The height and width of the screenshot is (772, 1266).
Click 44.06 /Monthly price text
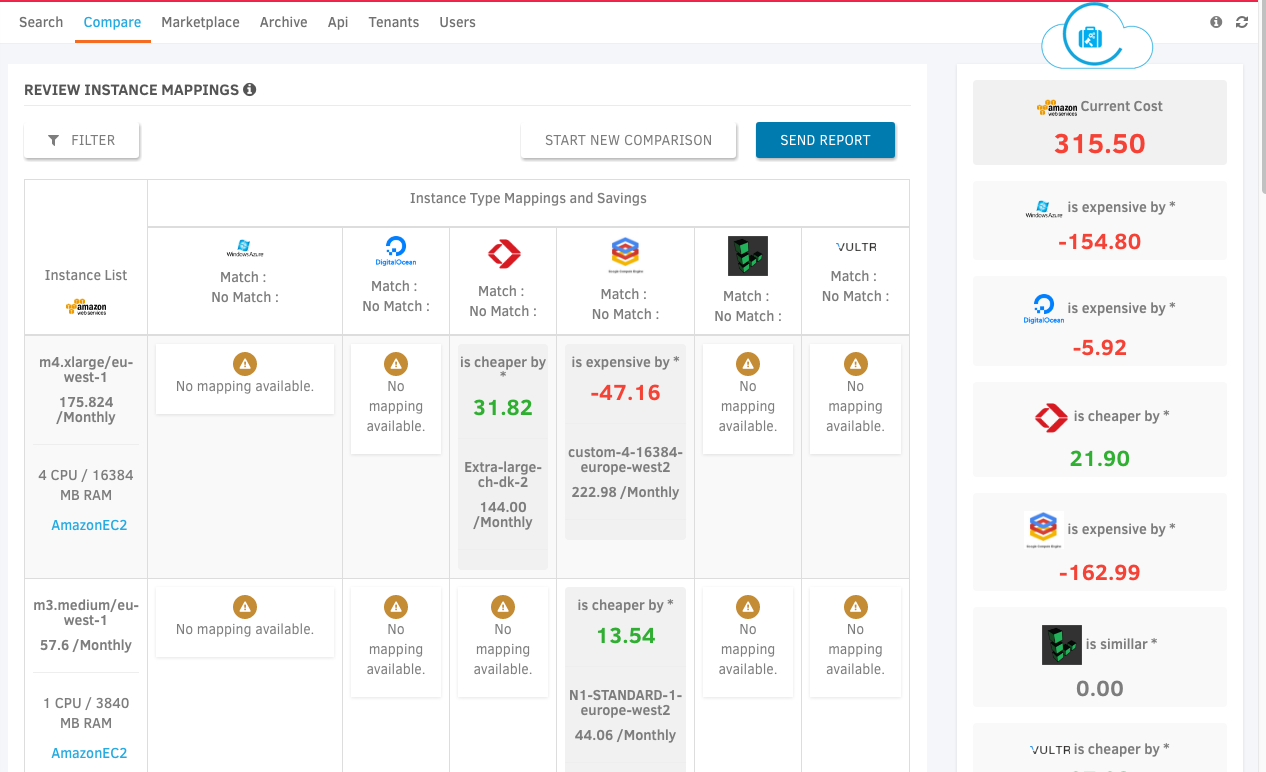point(625,735)
